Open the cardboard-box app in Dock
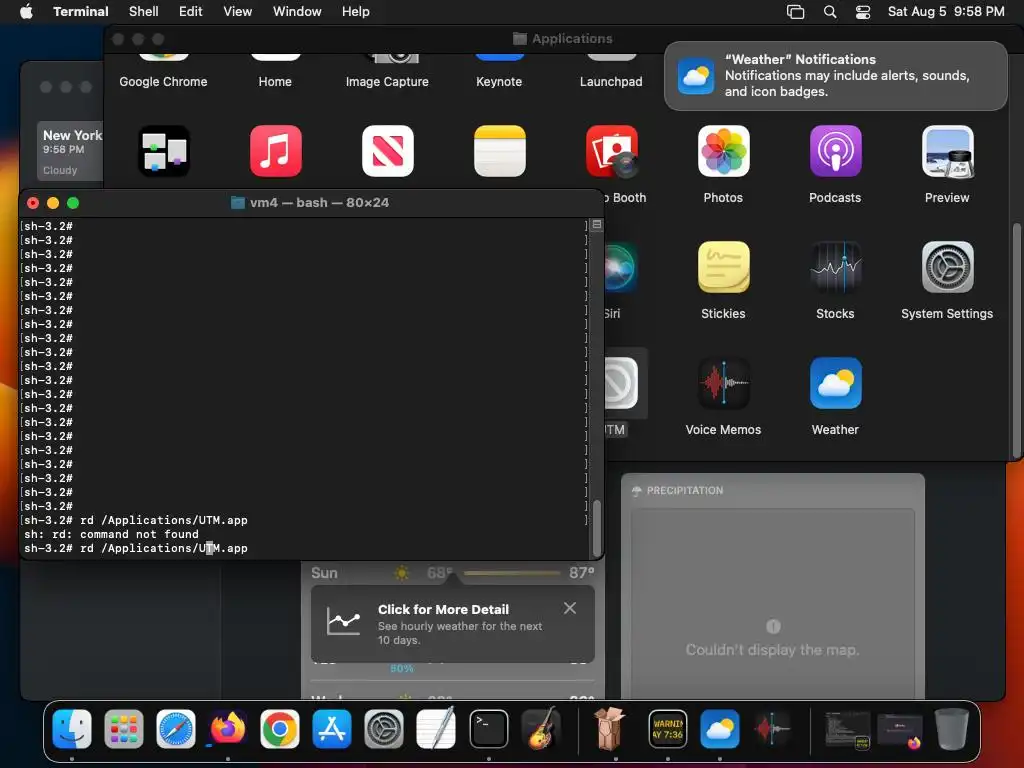 click(609, 729)
